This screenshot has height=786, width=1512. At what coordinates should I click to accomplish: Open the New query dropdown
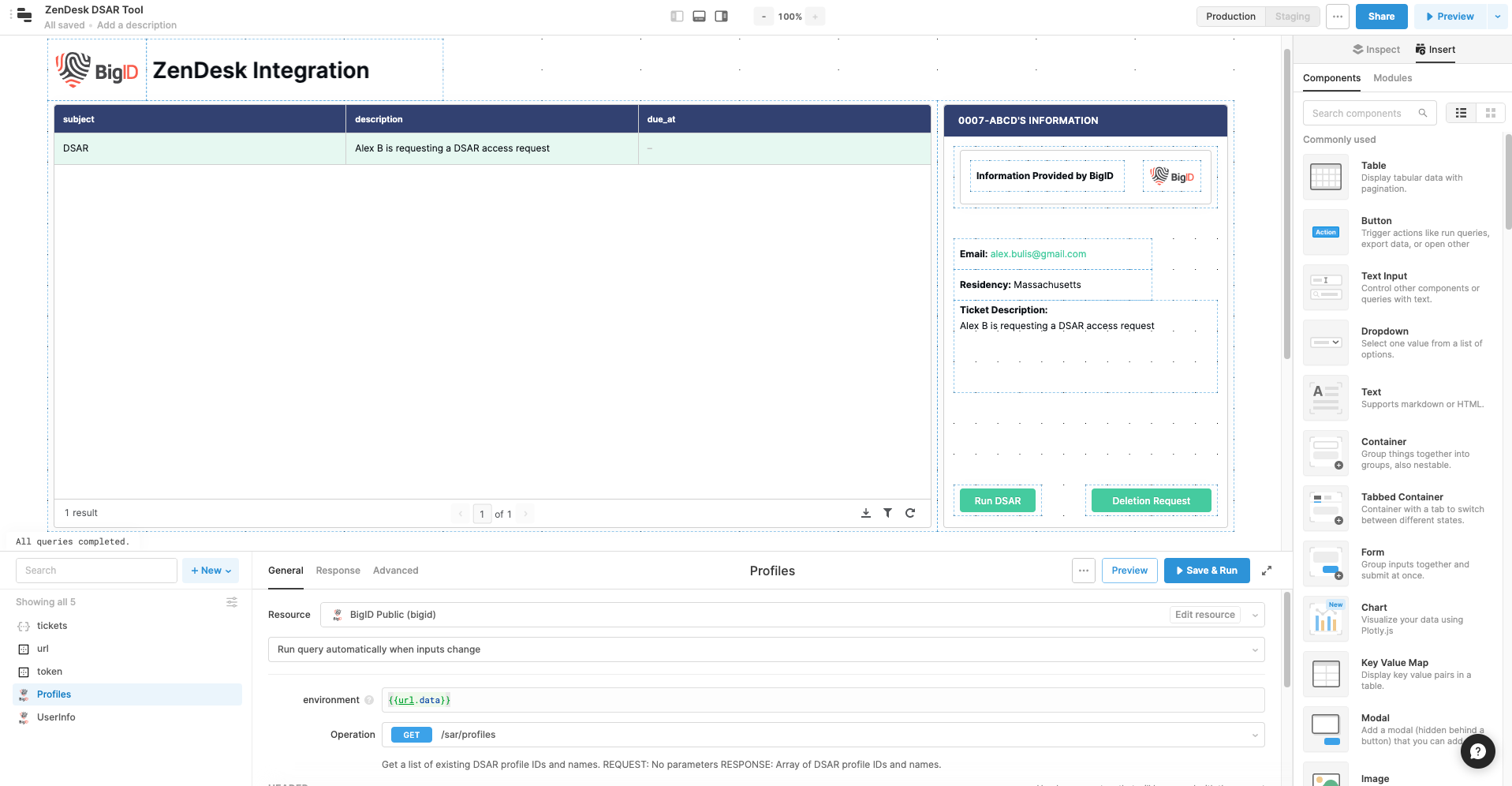(211, 571)
